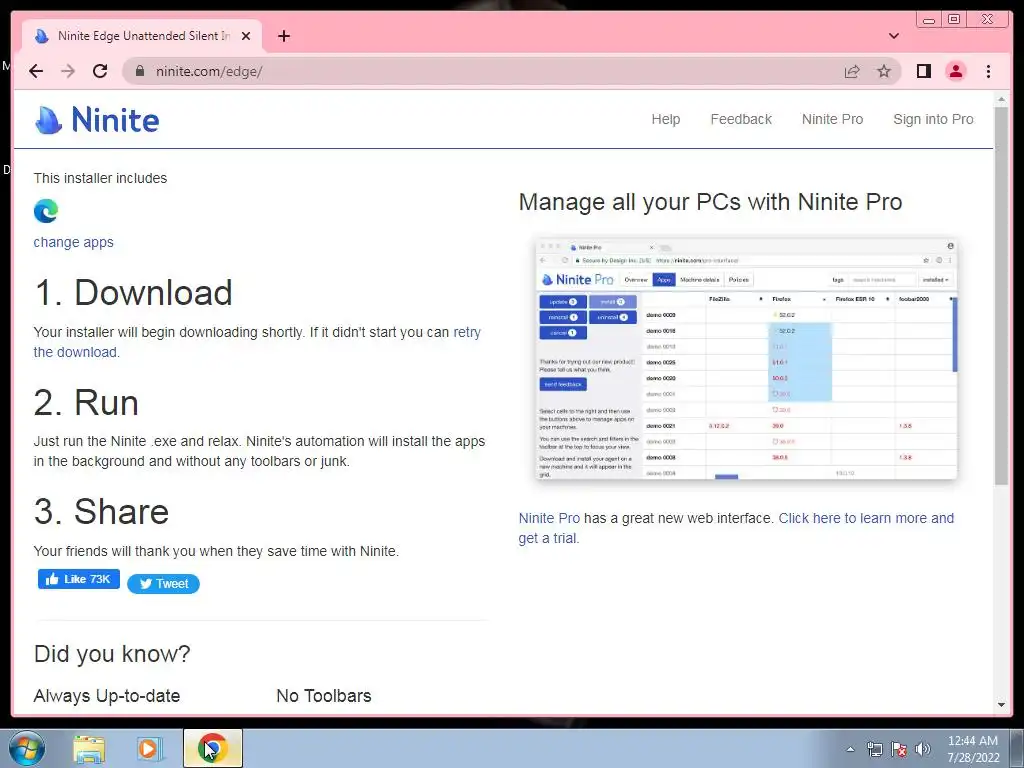The width and height of the screenshot is (1024, 768).
Task: Click the 'This installer includes' text
Action: point(100,178)
